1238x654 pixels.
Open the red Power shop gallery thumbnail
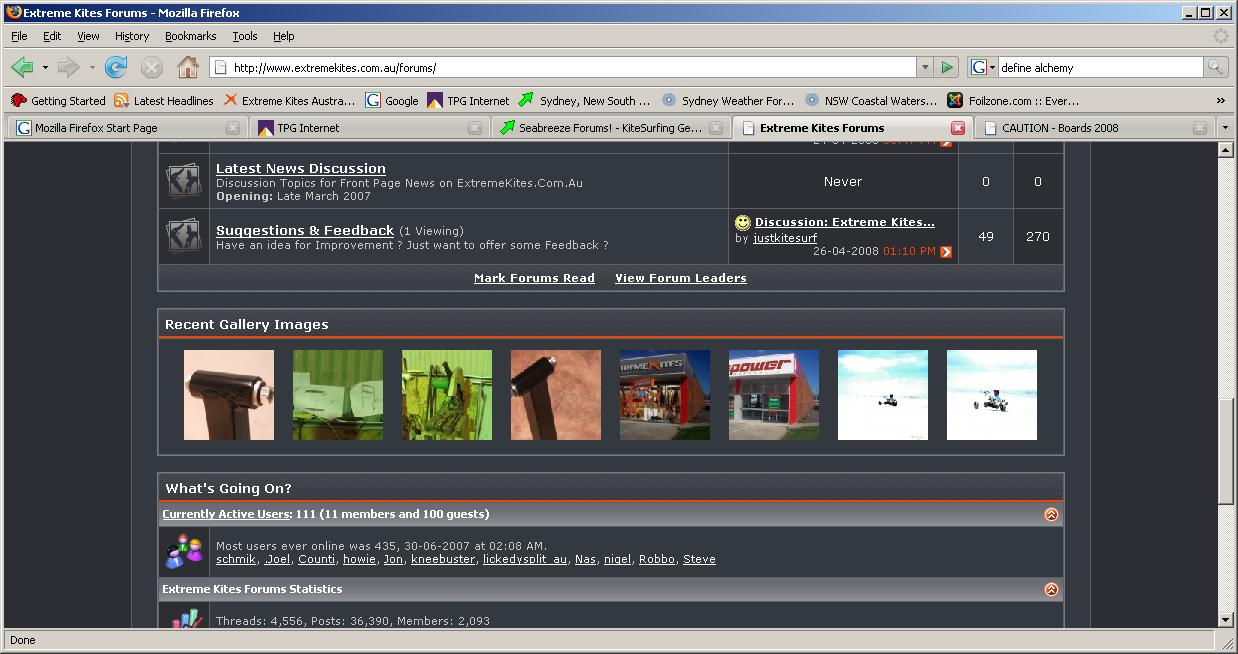pos(773,395)
